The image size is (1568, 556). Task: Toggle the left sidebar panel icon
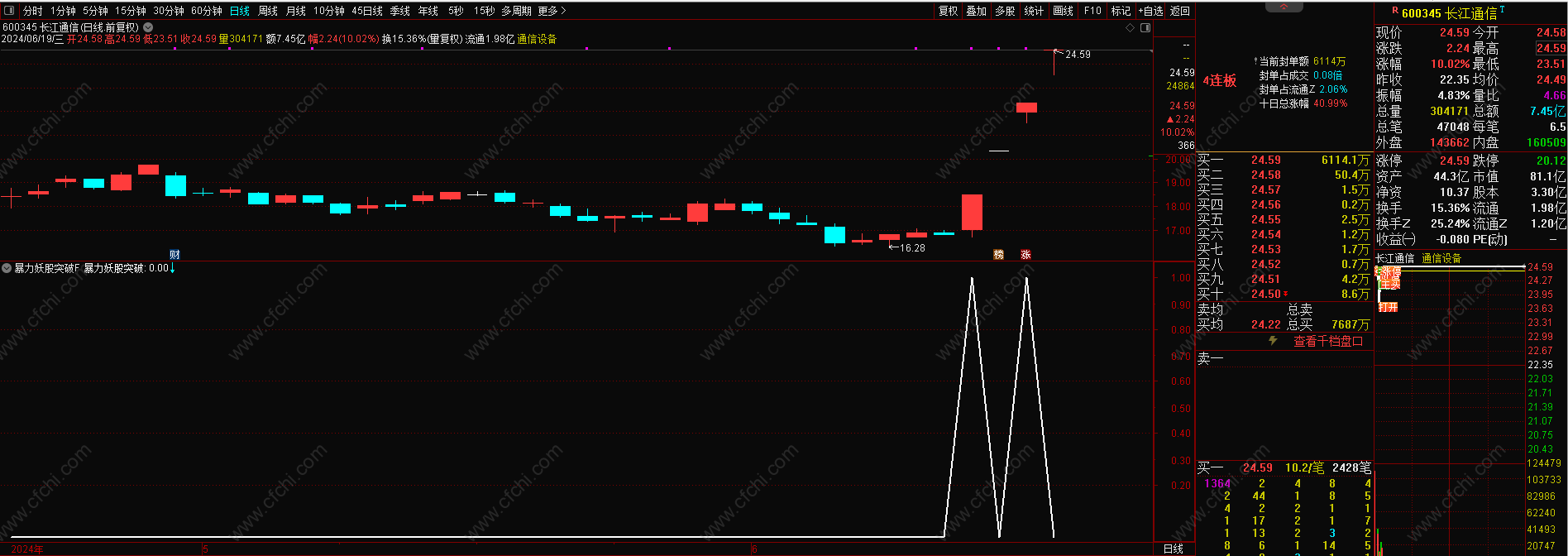[x=10, y=11]
